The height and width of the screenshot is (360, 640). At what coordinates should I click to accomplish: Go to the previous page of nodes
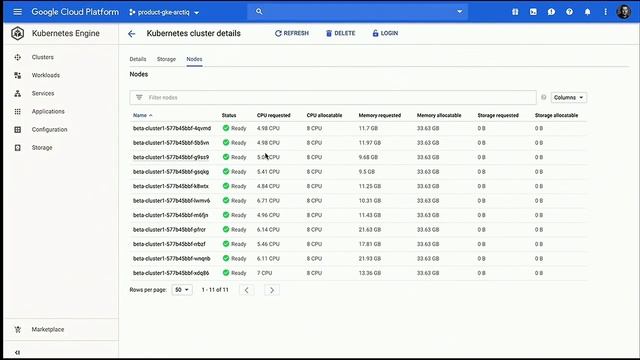[247, 290]
